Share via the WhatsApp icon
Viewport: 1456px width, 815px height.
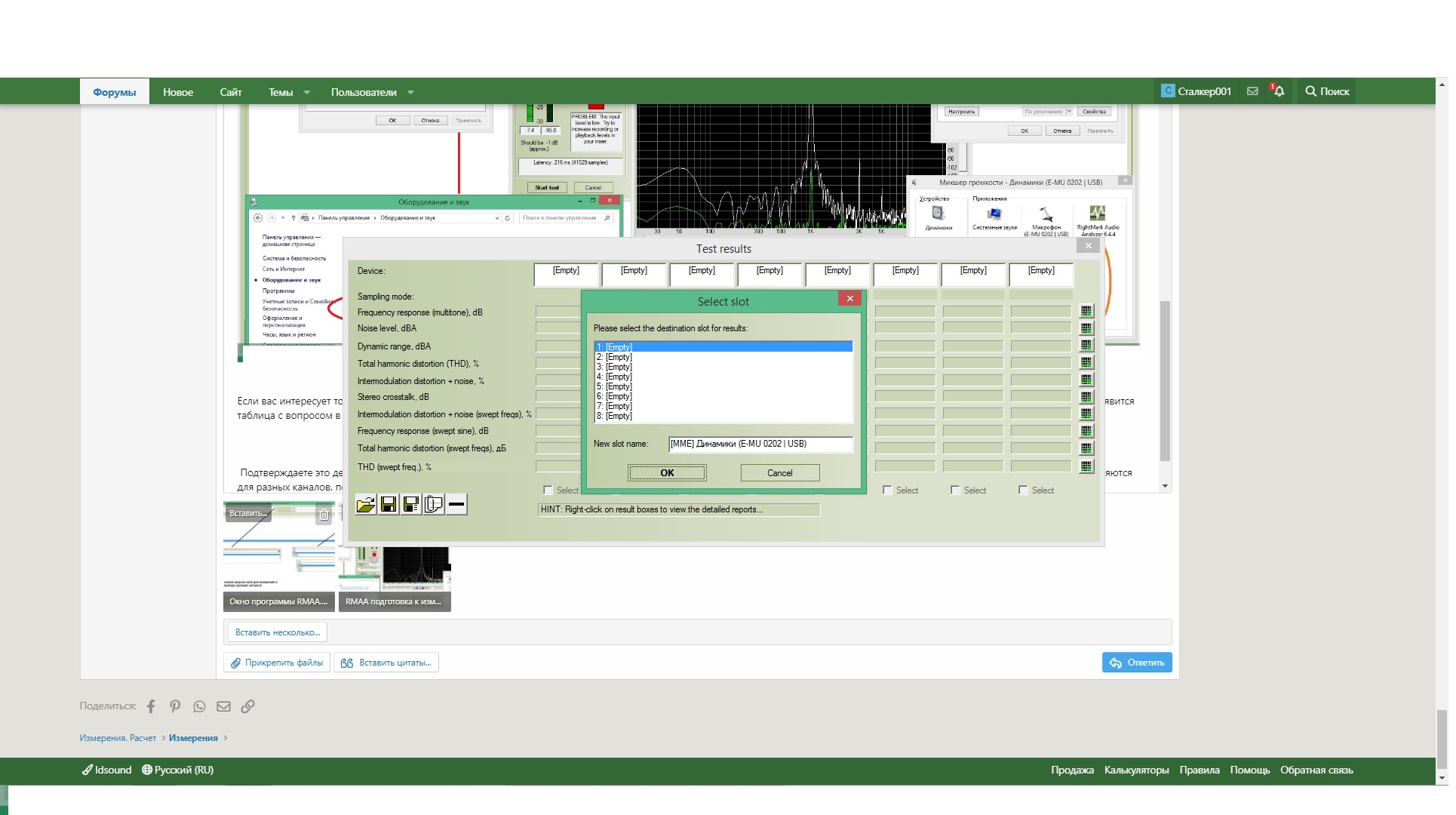click(x=199, y=707)
